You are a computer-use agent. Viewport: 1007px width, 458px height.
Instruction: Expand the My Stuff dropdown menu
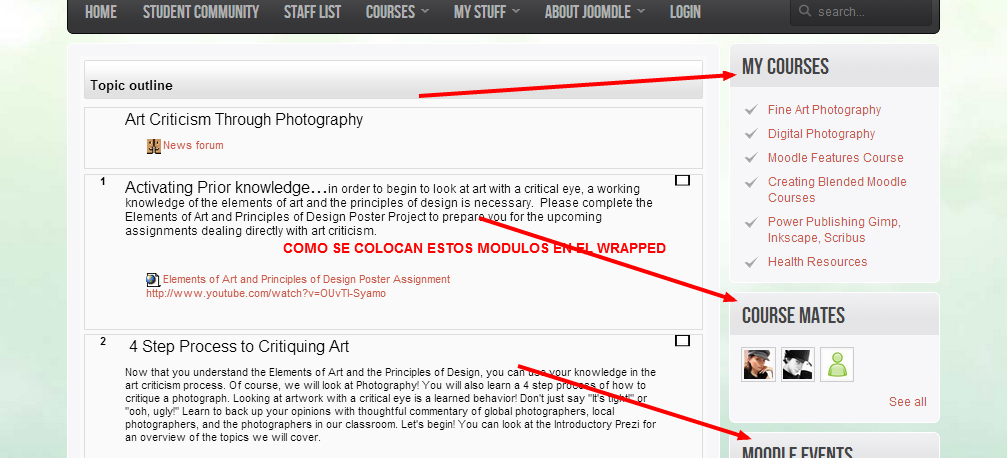pyautogui.click(x=487, y=12)
